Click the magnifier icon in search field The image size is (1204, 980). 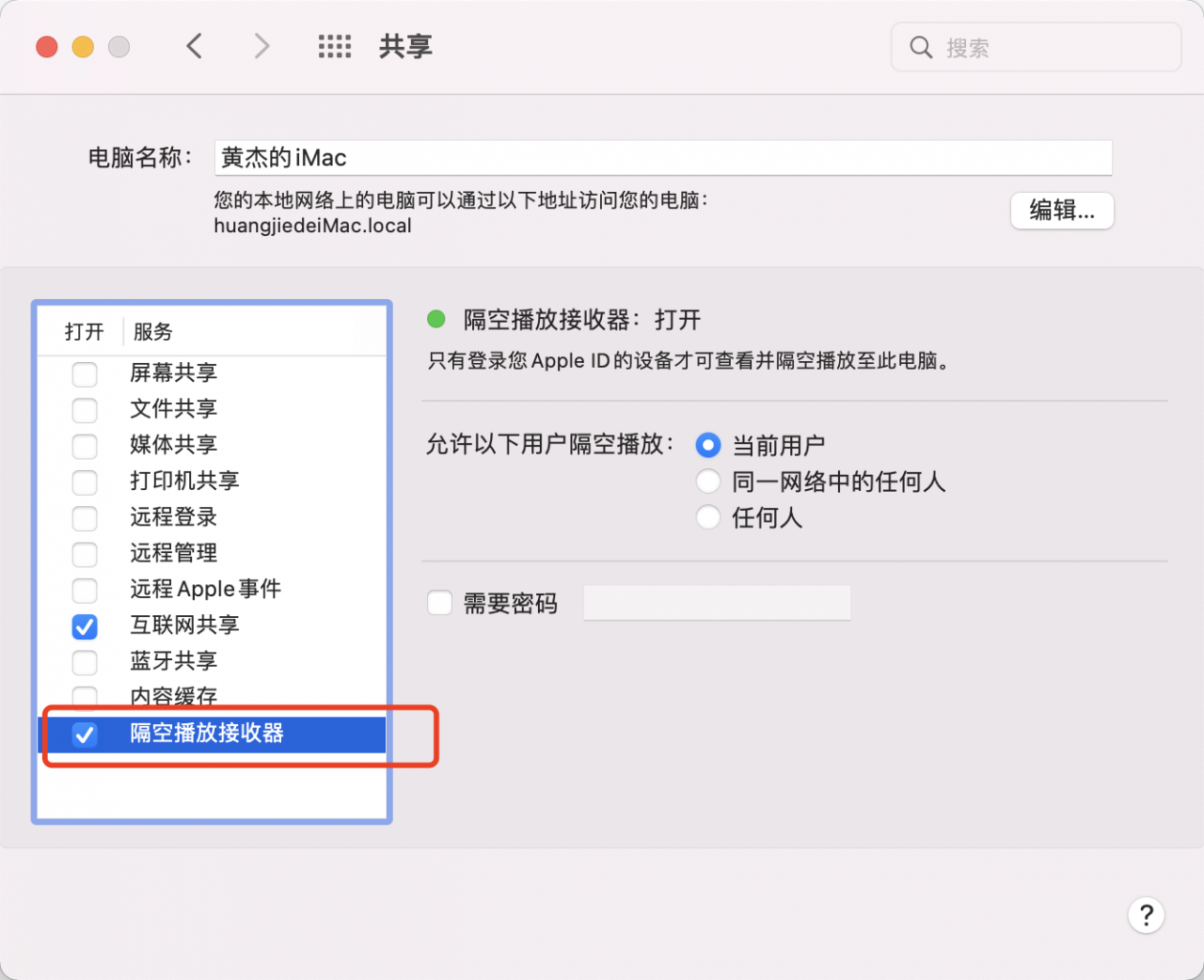pos(921,47)
